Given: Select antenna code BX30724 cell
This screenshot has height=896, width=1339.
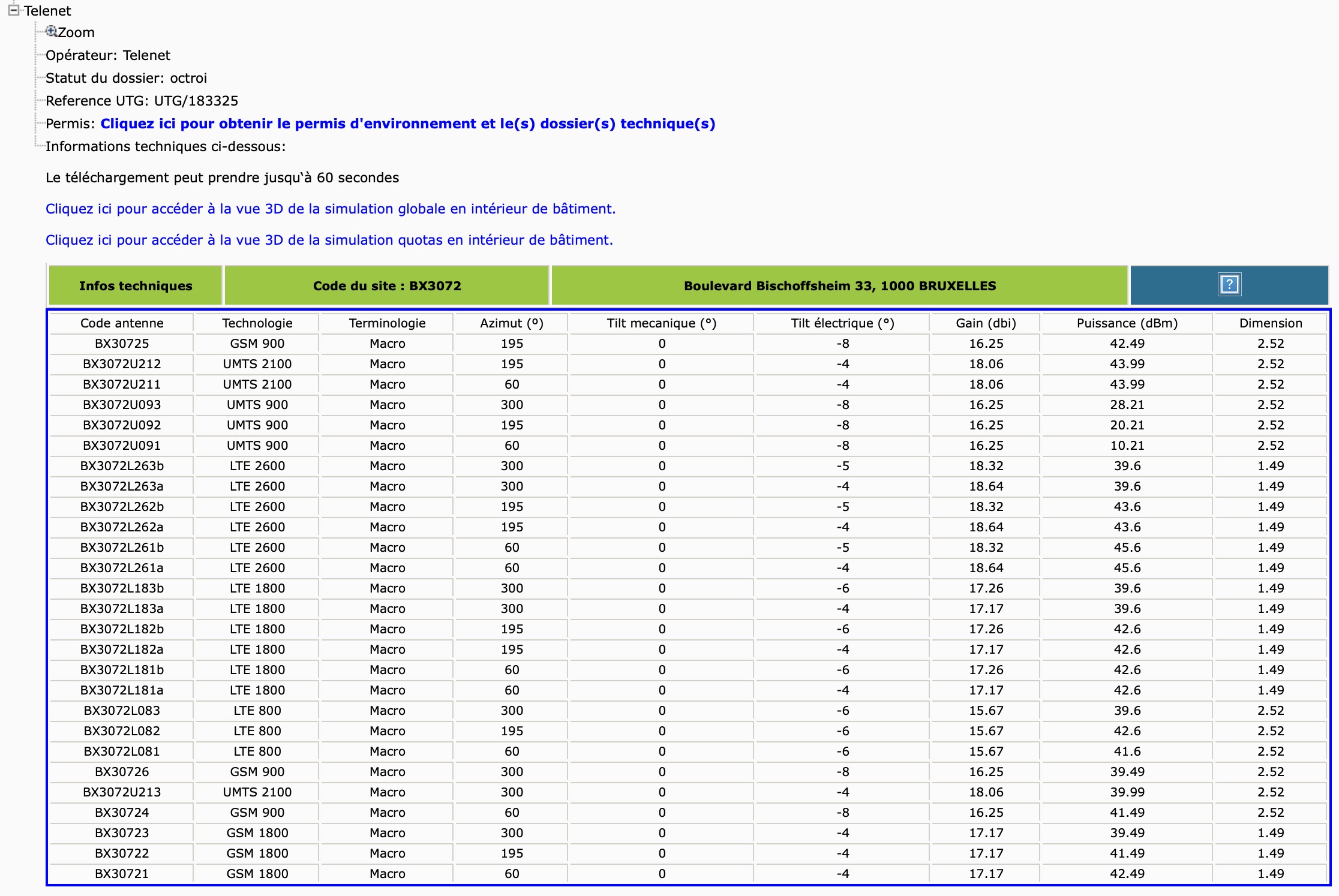Looking at the screenshot, I should coord(122,813).
